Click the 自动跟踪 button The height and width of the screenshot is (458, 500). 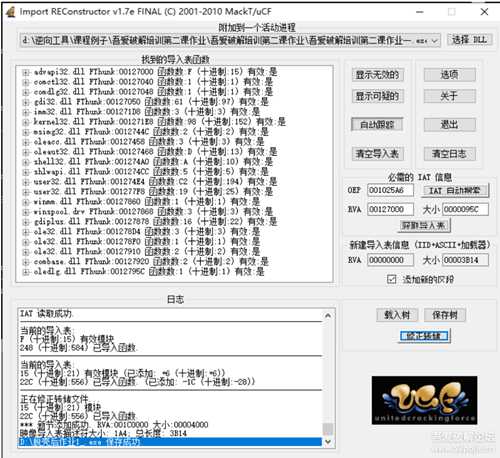[x=377, y=125]
